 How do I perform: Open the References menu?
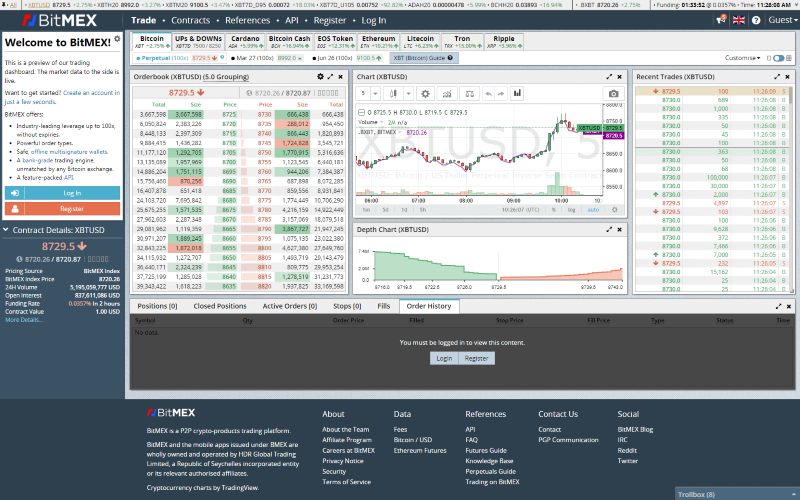[247, 20]
